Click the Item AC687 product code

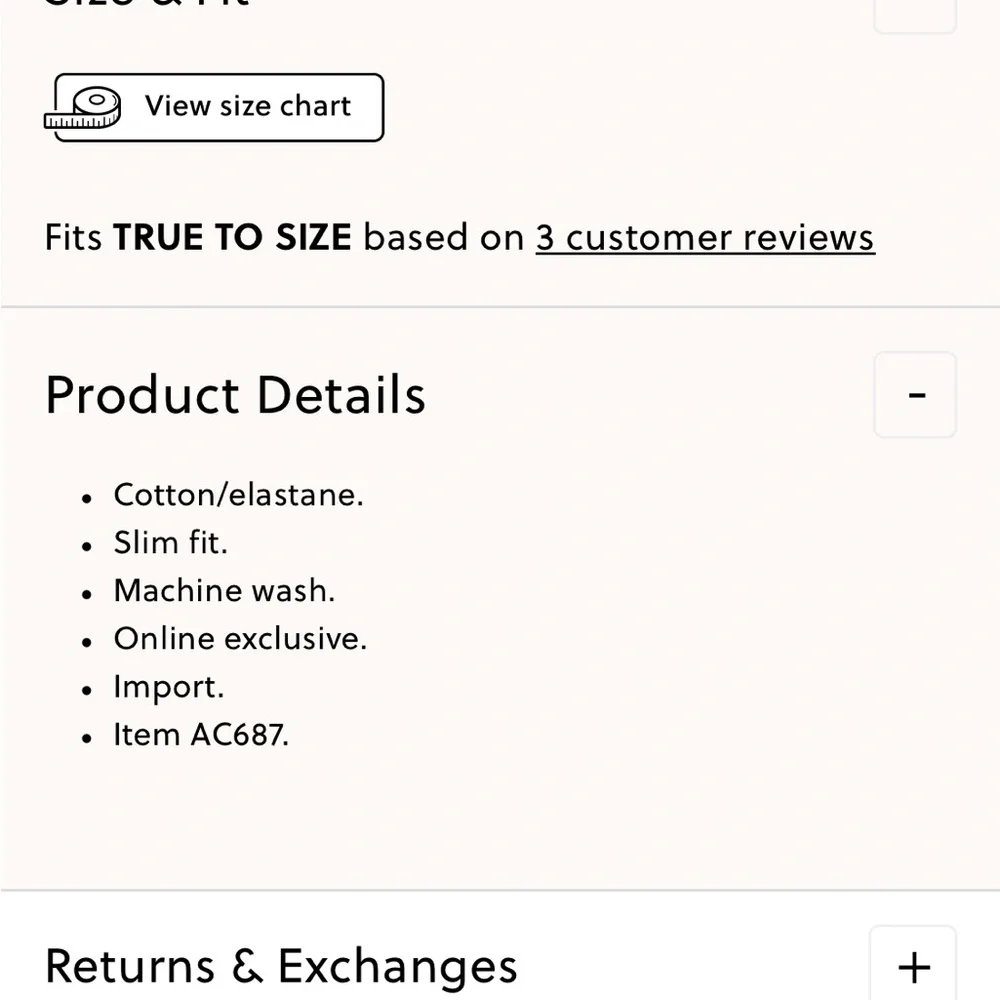201,735
